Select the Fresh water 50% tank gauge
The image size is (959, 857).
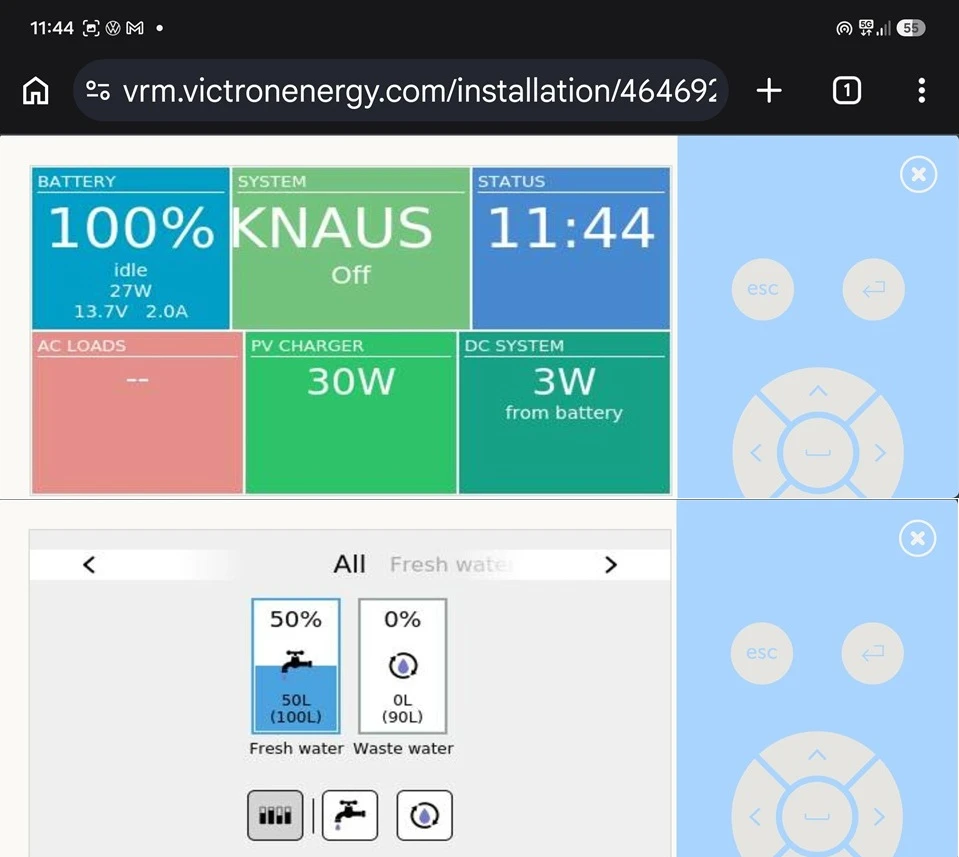[296, 666]
